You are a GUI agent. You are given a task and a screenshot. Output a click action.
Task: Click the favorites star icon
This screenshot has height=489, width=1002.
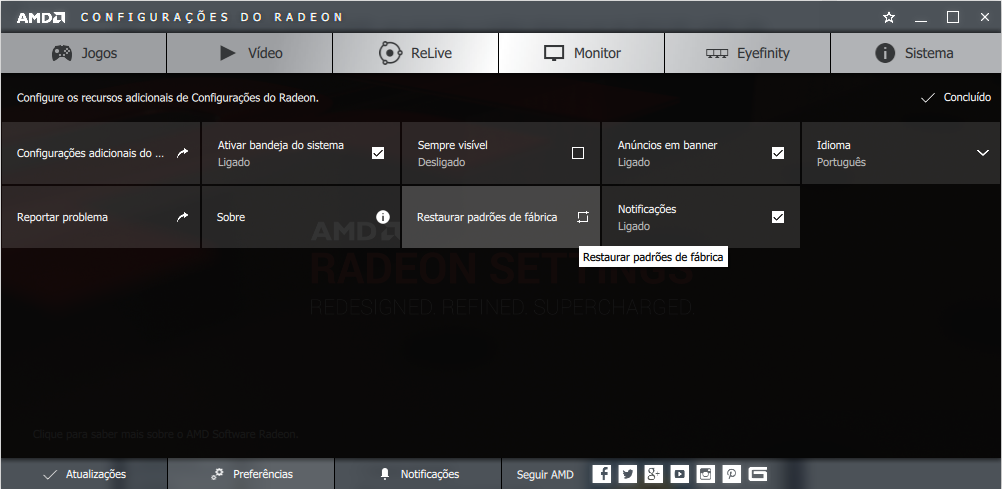(x=888, y=18)
